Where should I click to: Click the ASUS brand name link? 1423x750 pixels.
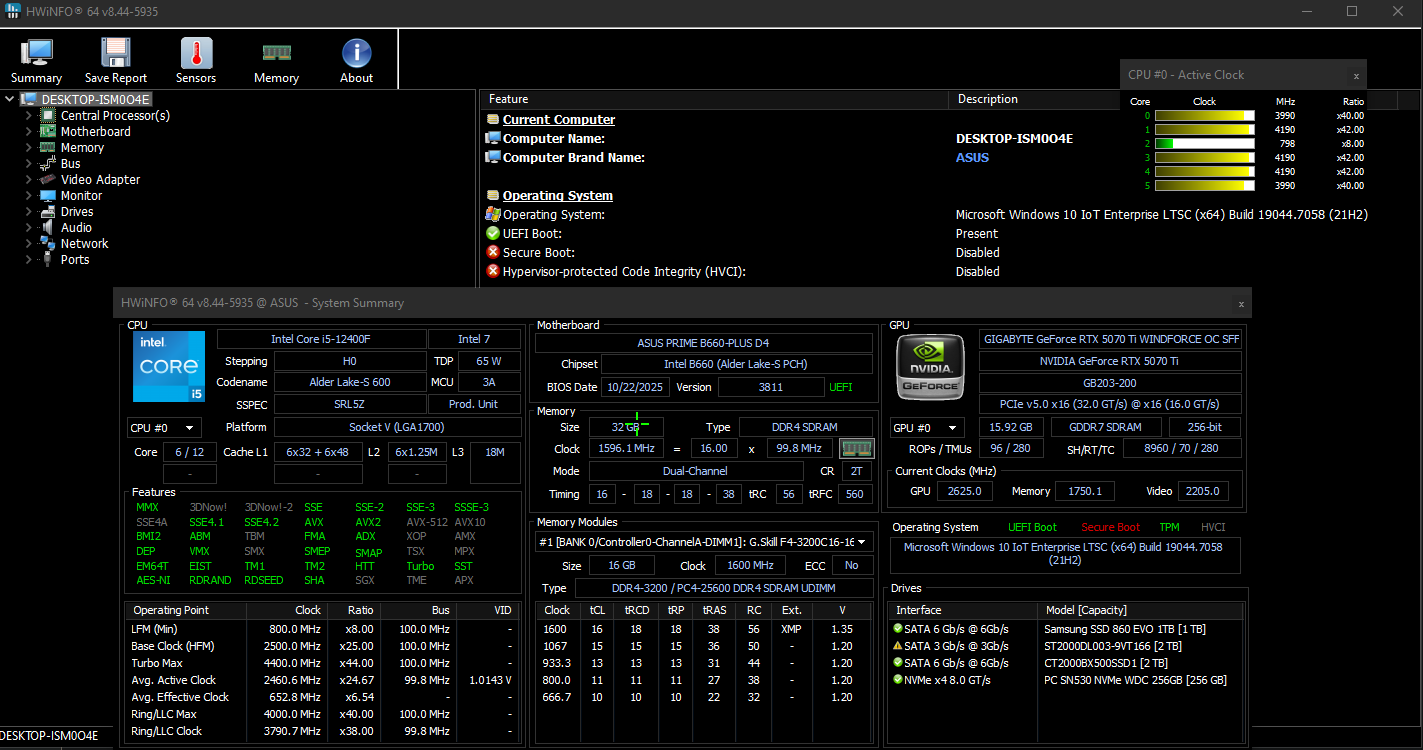[x=972, y=157]
